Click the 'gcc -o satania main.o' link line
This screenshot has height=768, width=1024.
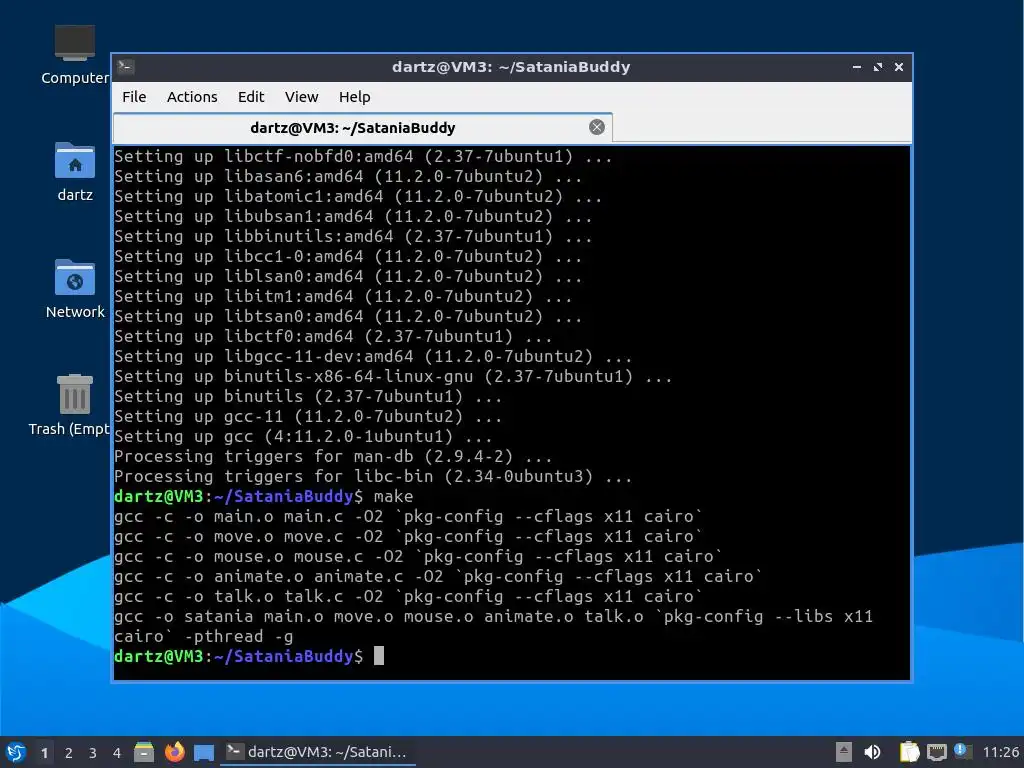click(494, 616)
